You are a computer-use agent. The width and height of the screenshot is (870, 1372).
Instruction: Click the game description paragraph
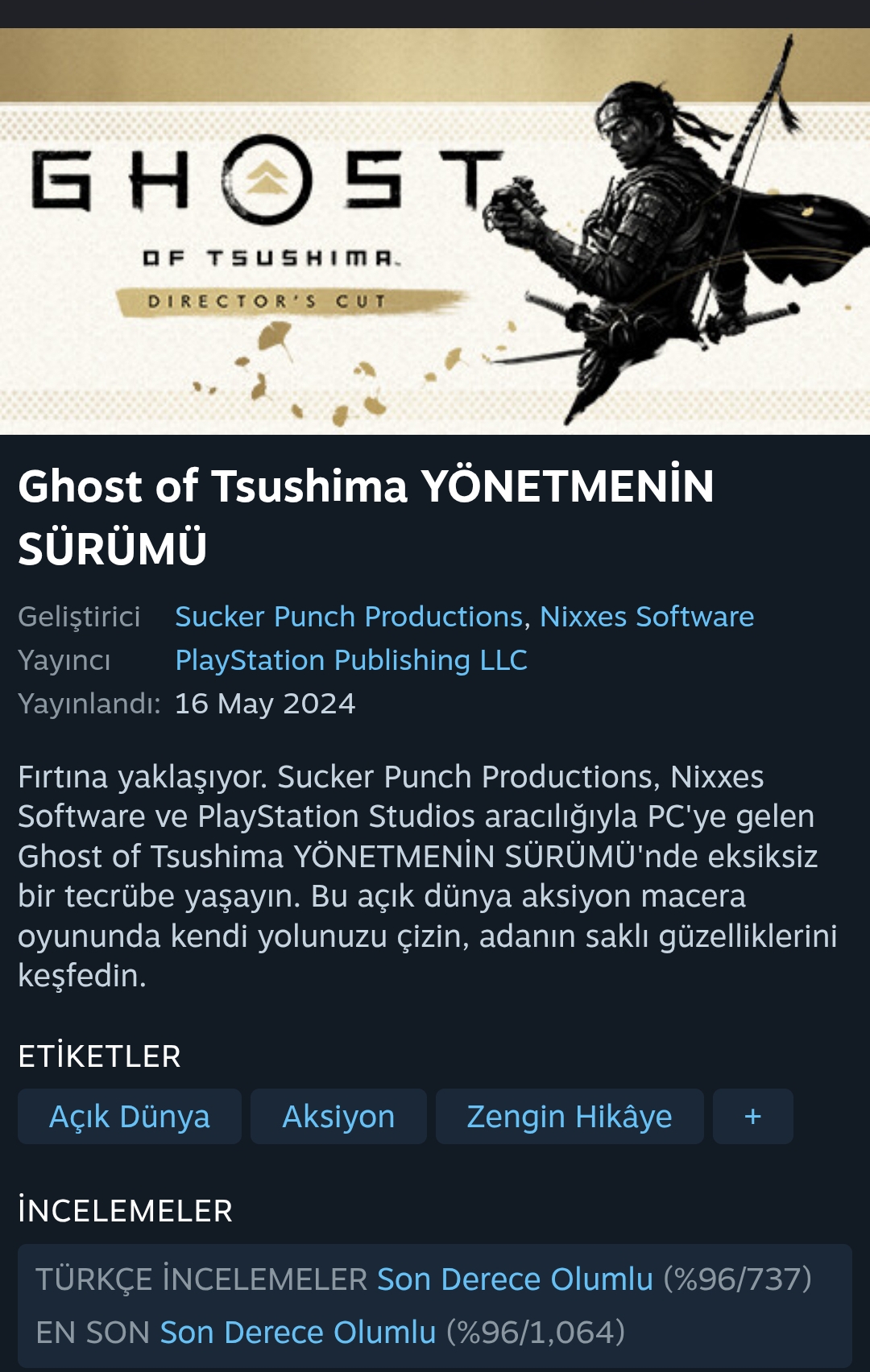[428, 876]
